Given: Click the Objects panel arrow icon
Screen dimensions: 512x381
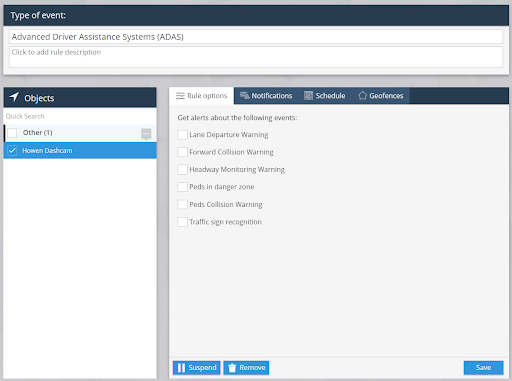Looking at the screenshot, I should [14, 97].
